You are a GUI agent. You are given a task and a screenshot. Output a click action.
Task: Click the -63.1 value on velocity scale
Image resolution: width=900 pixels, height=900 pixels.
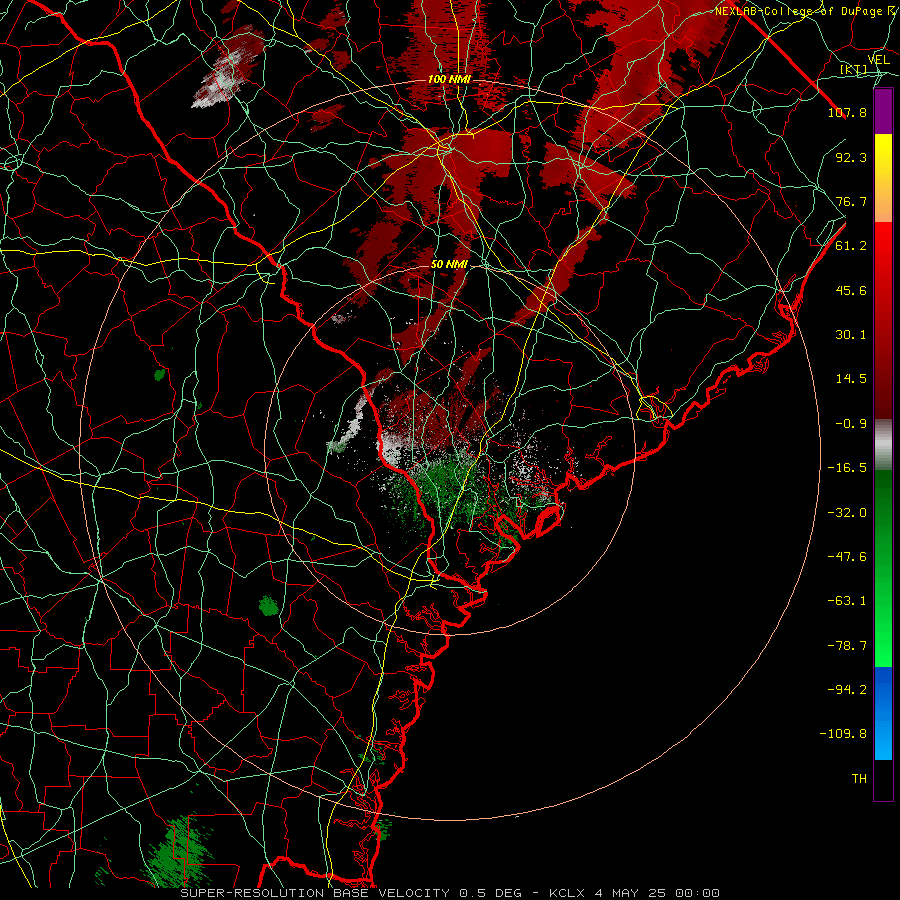click(x=847, y=601)
